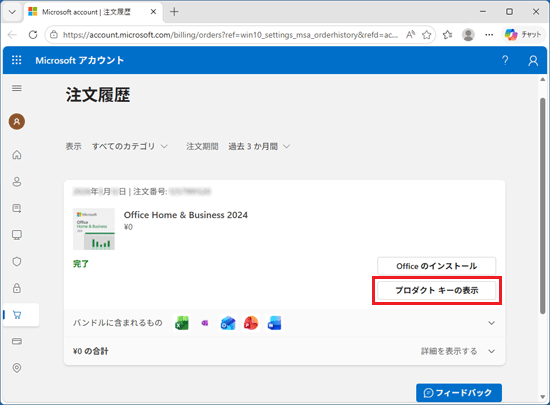Click the OneNote icon in bundle row

coord(205,323)
